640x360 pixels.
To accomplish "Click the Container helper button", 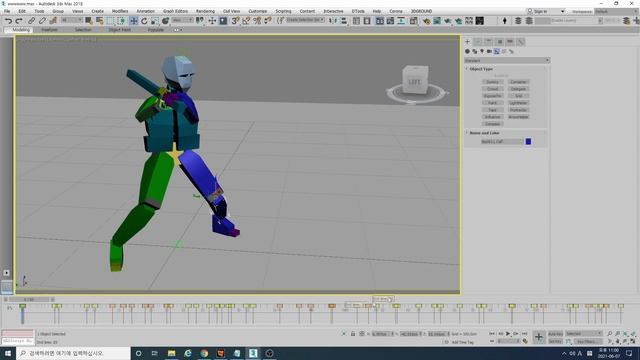I will click(x=518, y=82).
